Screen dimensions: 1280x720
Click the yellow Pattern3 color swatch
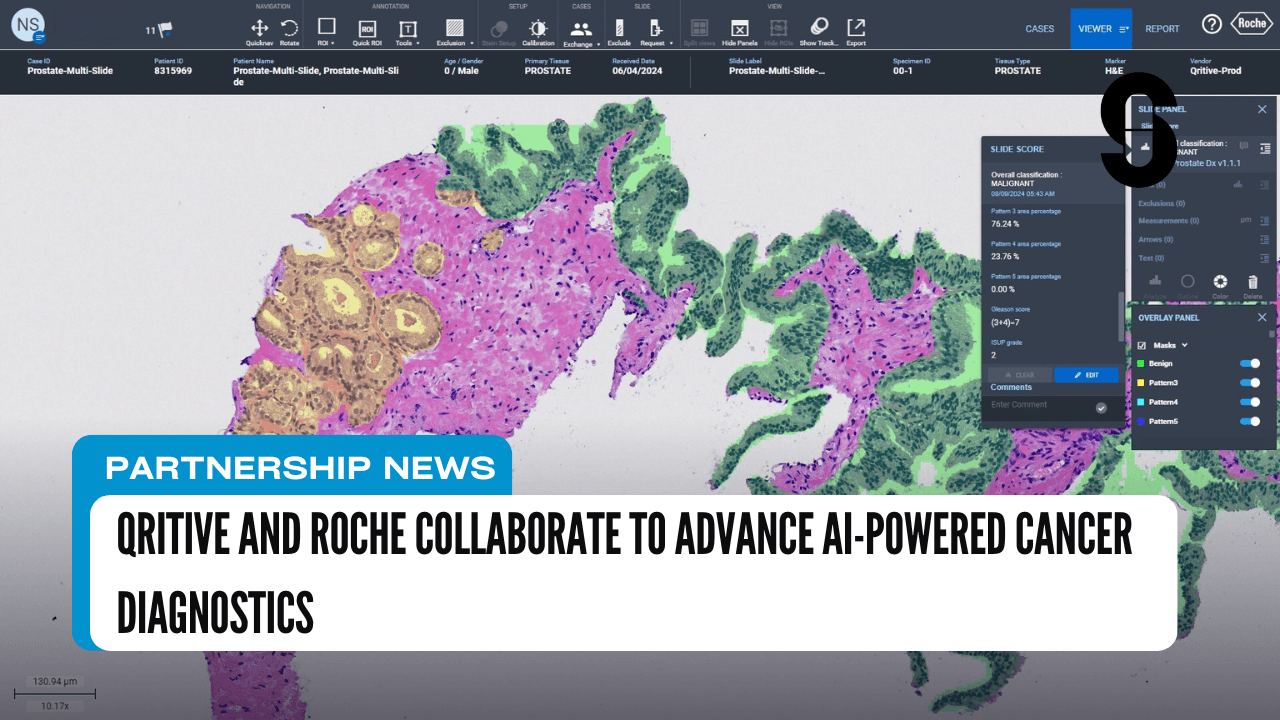pos(1140,383)
